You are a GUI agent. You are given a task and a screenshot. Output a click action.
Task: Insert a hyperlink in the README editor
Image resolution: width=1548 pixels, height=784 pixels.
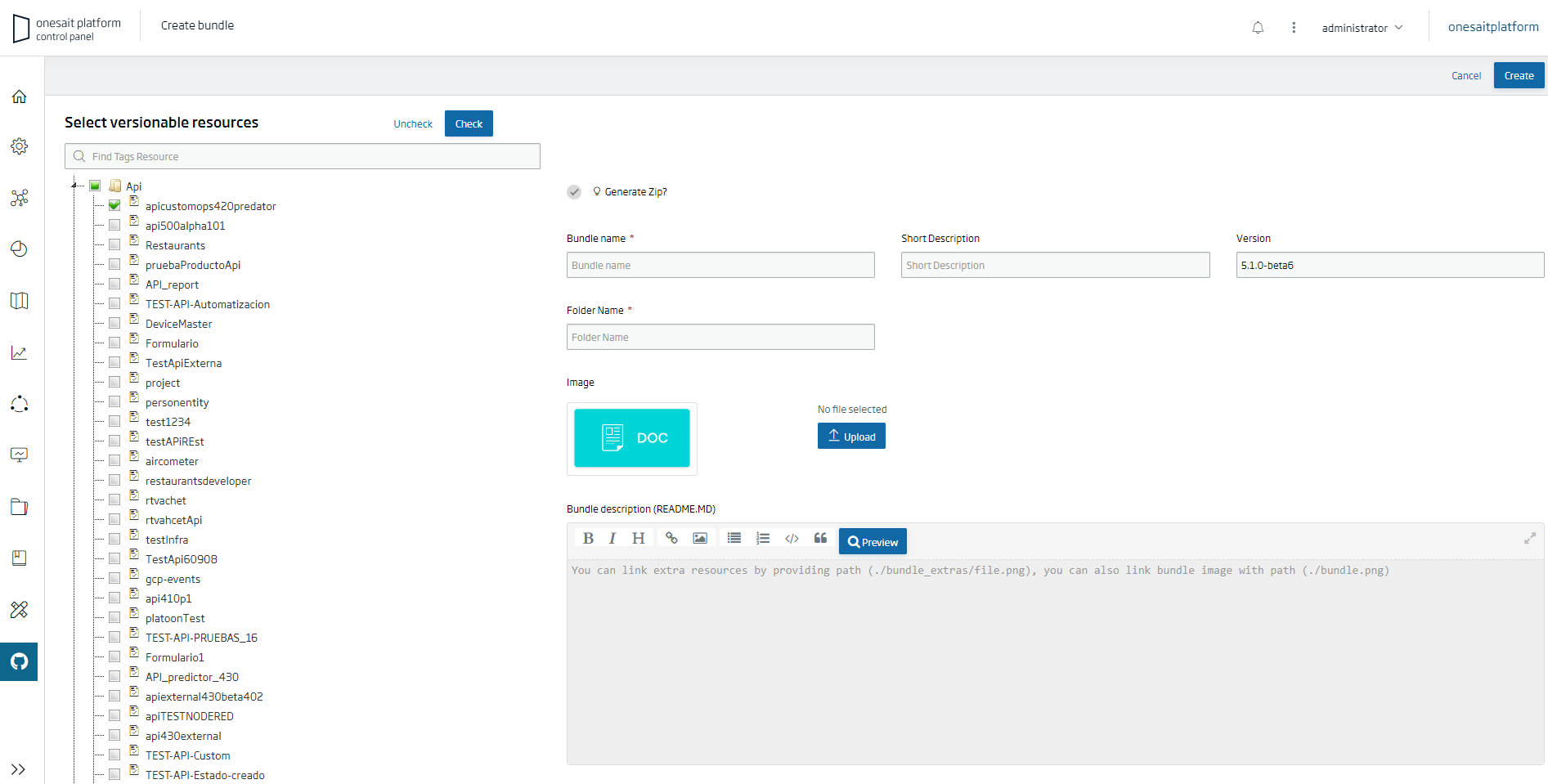671,538
